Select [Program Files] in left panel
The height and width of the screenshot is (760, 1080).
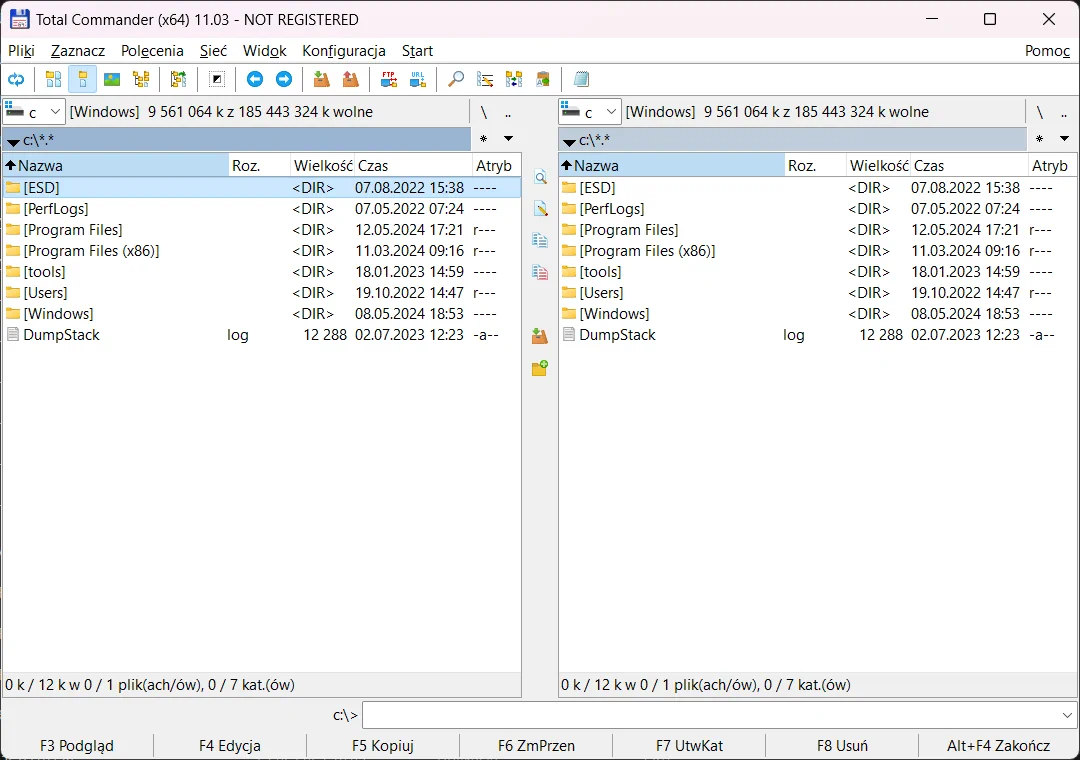point(262,229)
